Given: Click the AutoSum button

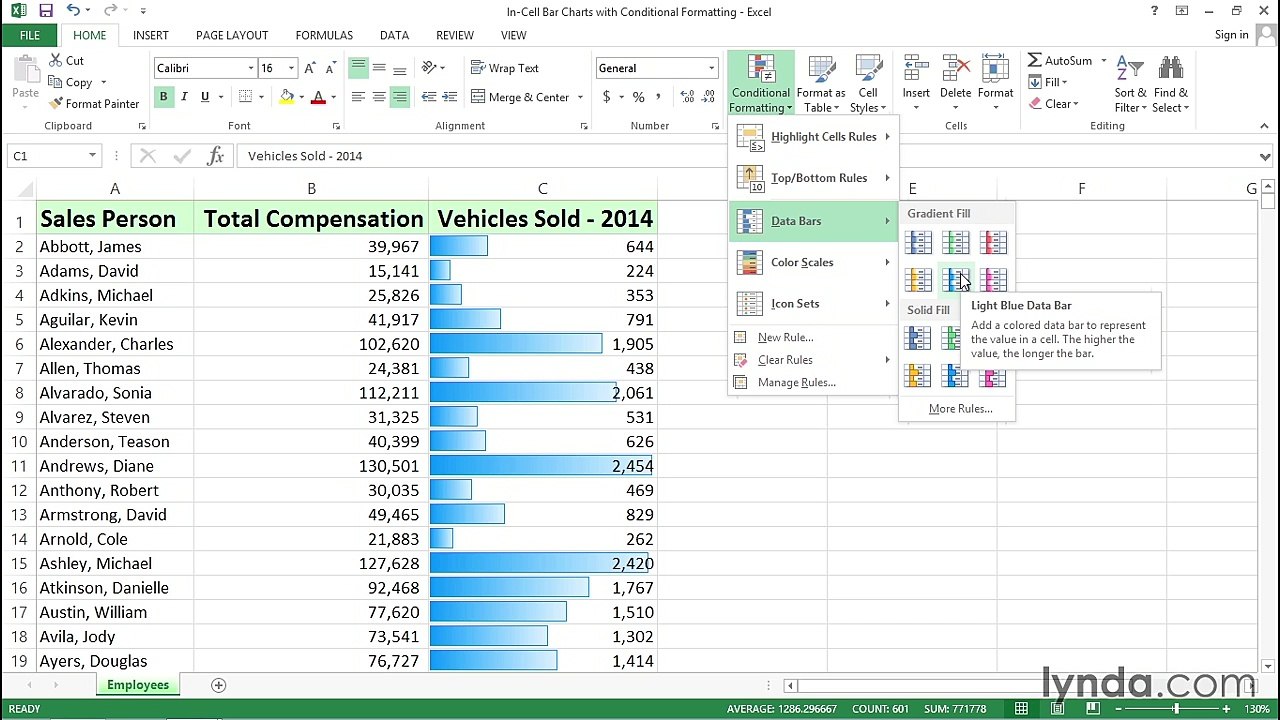Looking at the screenshot, I should 1060,61.
